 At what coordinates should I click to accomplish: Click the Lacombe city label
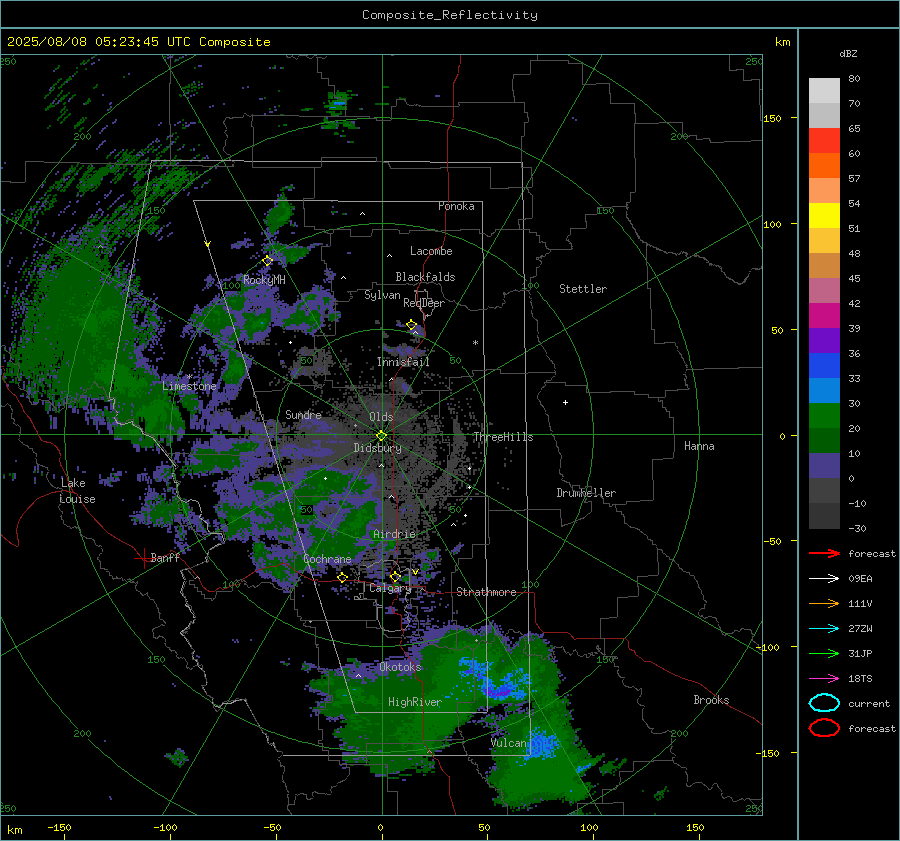point(431,251)
